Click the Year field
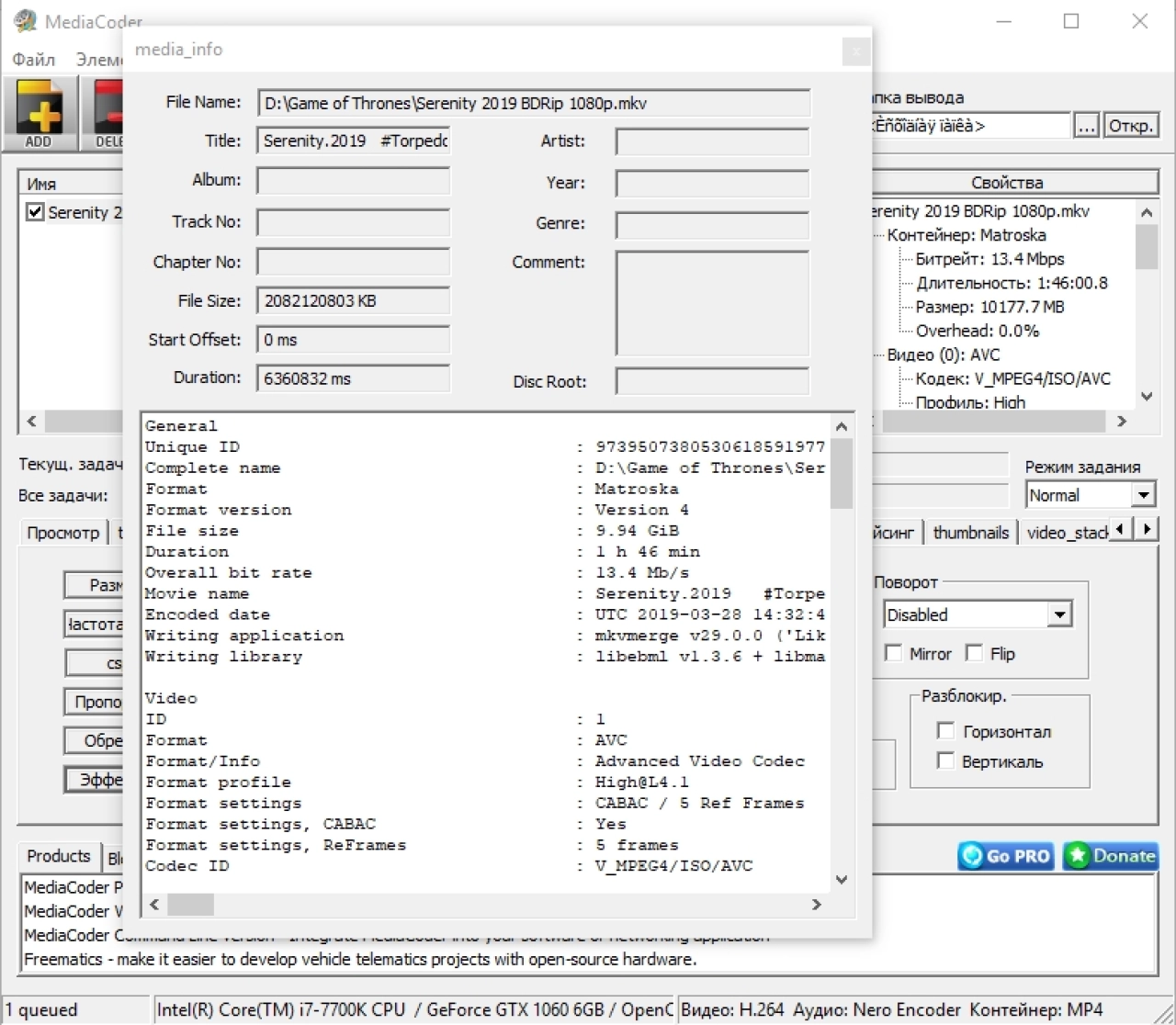Screen dimensions: 1176x1025 tap(712, 184)
